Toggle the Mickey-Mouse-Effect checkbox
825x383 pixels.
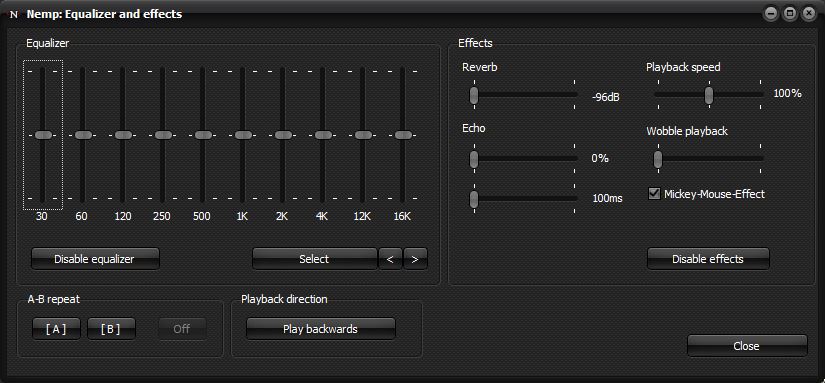(x=654, y=194)
